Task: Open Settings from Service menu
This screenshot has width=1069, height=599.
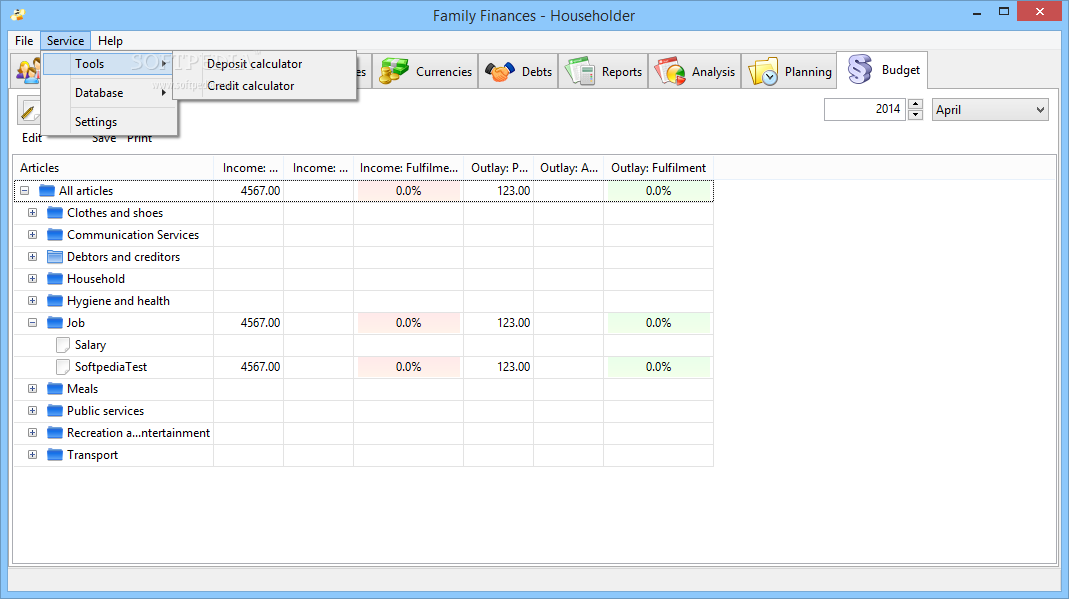Action: [x=106, y=122]
